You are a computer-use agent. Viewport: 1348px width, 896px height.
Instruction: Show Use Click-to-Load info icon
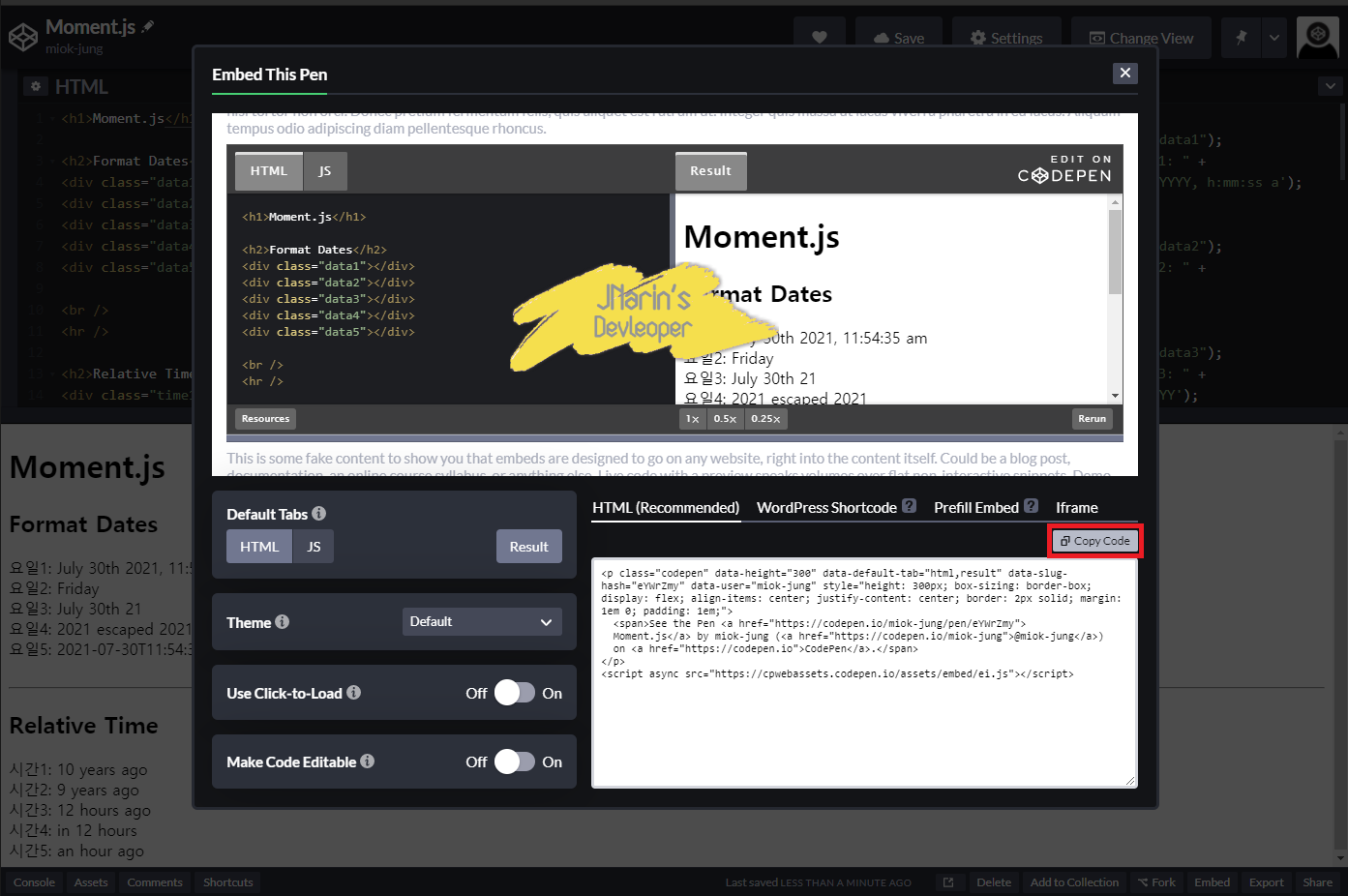click(x=353, y=693)
